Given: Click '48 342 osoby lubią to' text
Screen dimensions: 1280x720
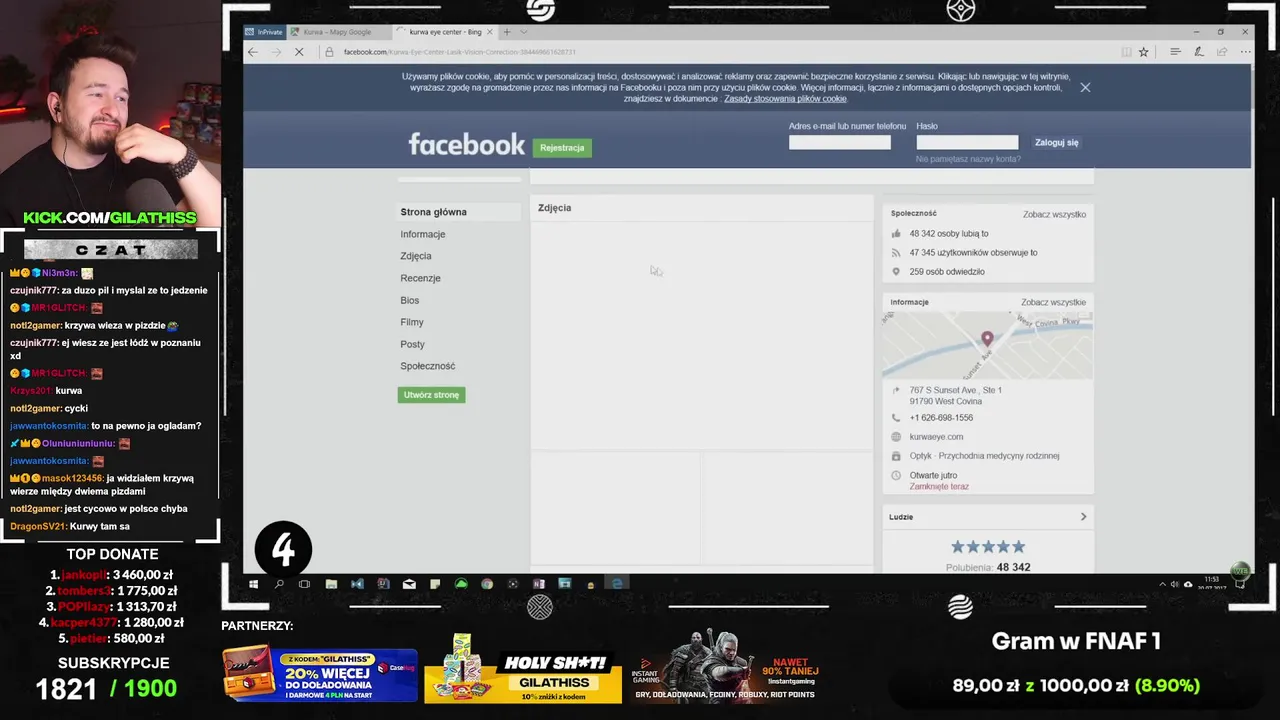Looking at the screenshot, I should coord(949,234).
